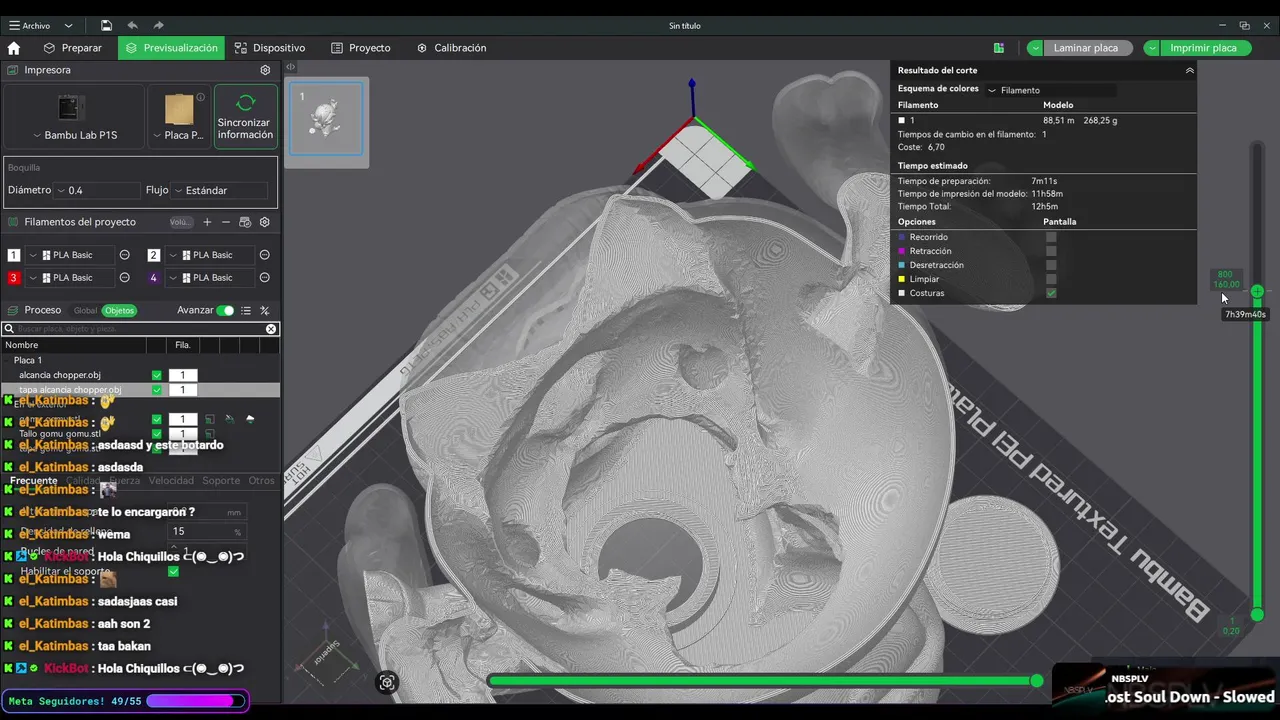Click the camera reset icon at bottom
The image size is (1280, 720).
387,683
